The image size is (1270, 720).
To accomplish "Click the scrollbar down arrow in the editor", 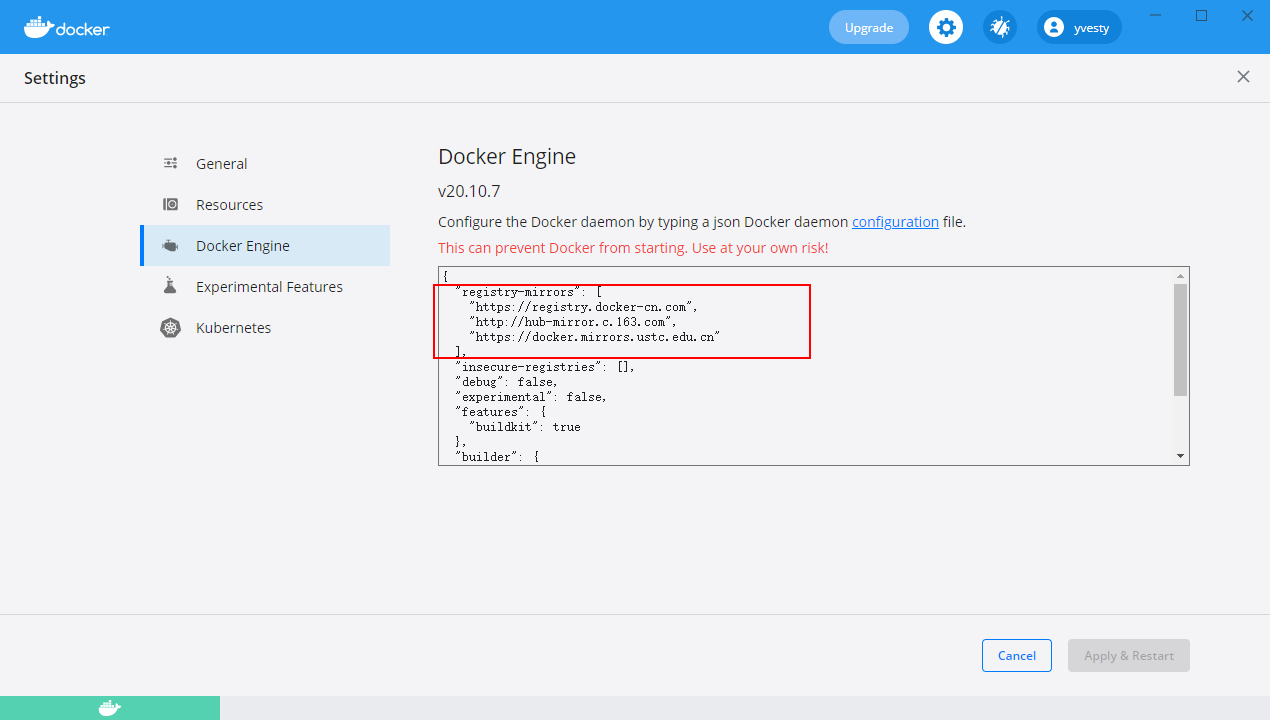I will pos(1181,455).
